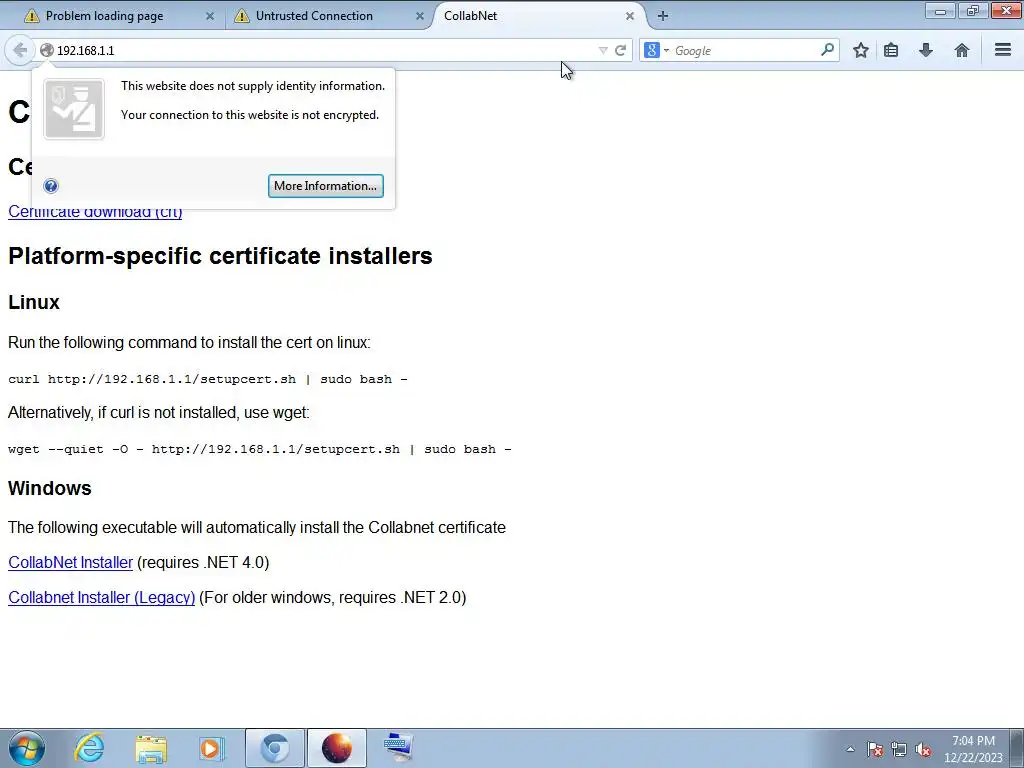Open the clock showing 7:04 PM
The height and width of the screenshot is (768, 1024).
pos(973,749)
